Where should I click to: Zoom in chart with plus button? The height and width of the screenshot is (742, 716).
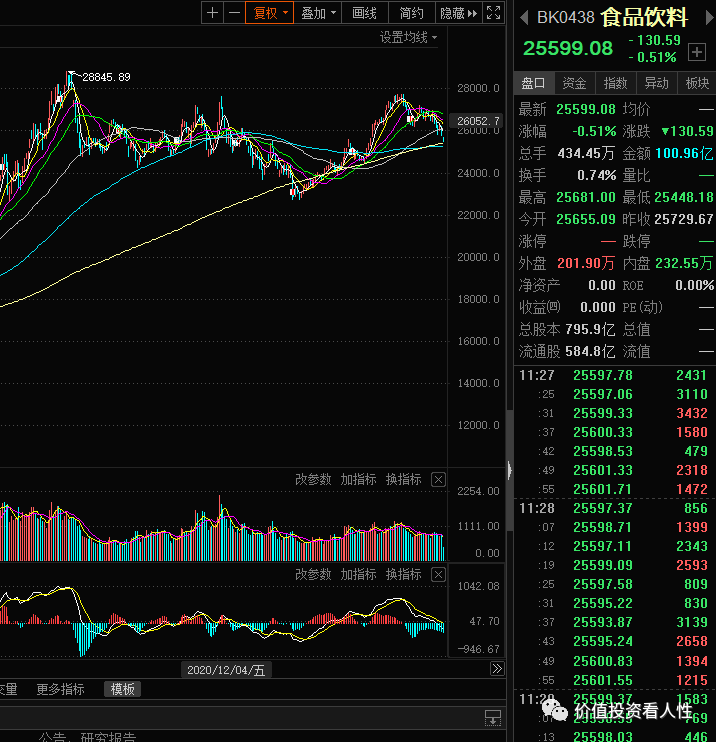tap(212, 13)
